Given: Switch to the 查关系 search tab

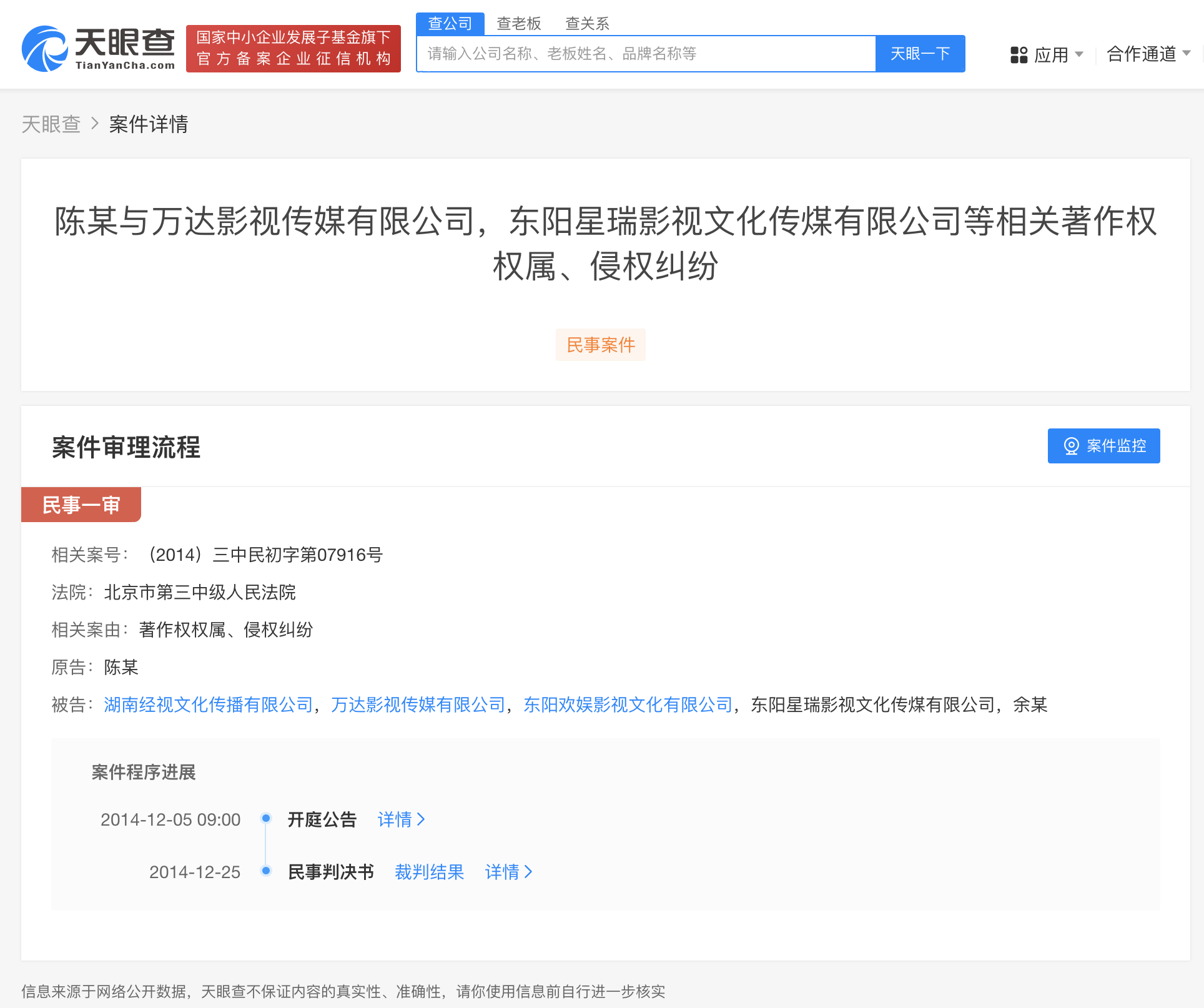Looking at the screenshot, I should coord(587,24).
